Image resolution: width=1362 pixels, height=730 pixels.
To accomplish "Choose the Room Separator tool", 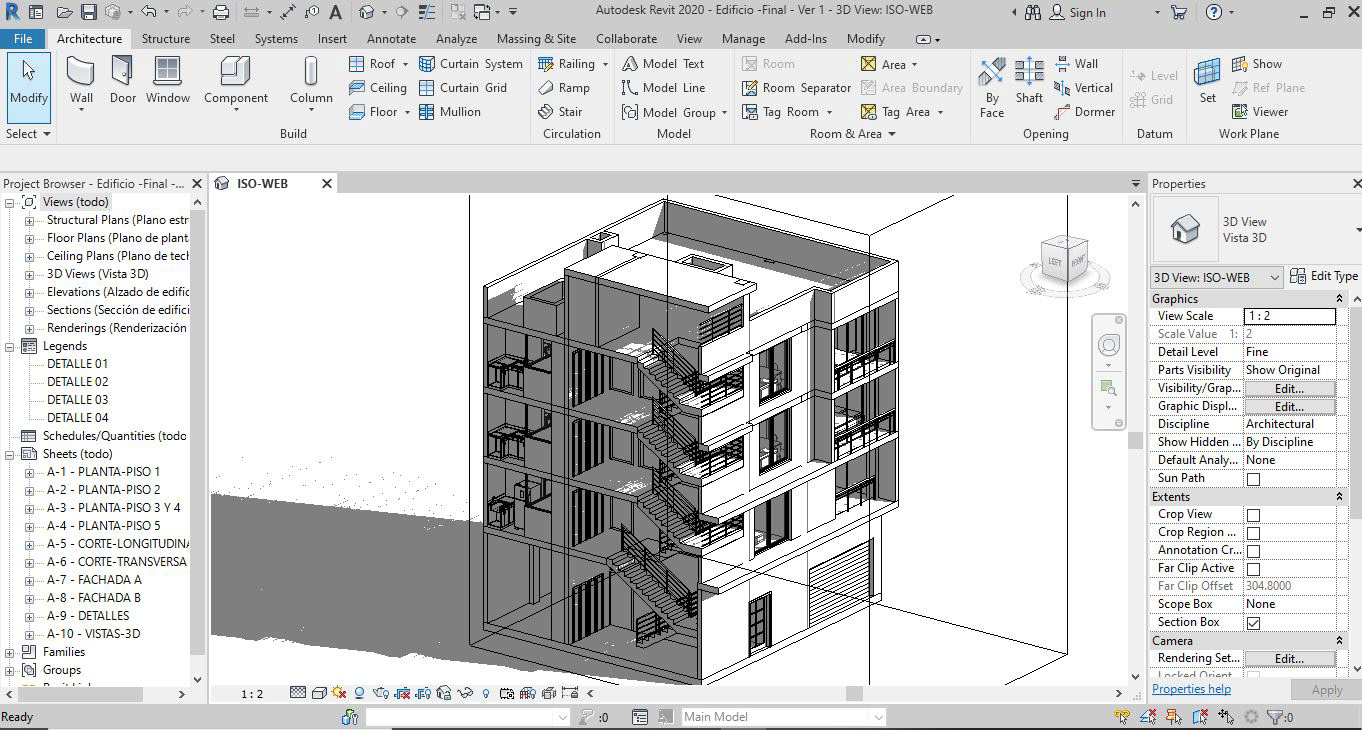I will click(796, 88).
